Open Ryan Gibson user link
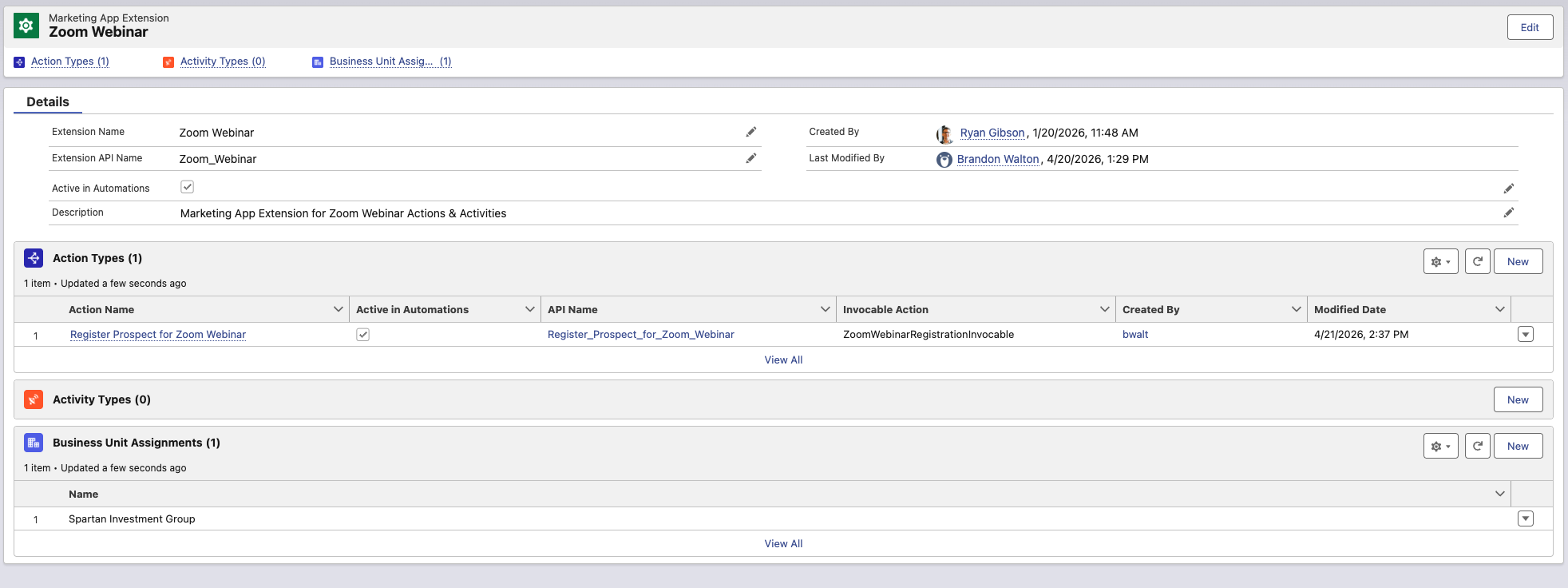Image resolution: width=1568 pixels, height=588 pixels. (992, 133)
